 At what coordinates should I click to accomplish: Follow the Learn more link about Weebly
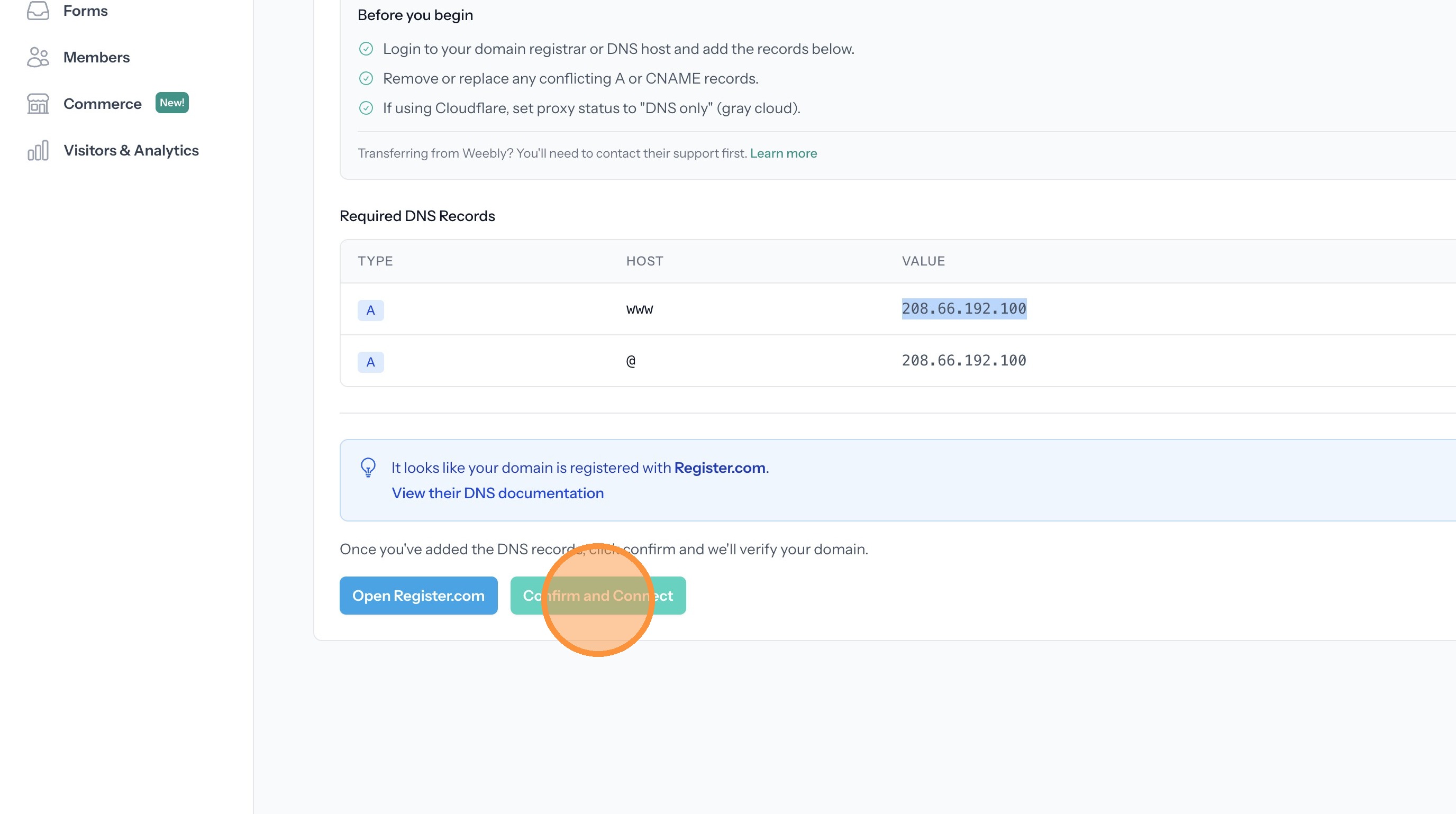pos(783,153)
